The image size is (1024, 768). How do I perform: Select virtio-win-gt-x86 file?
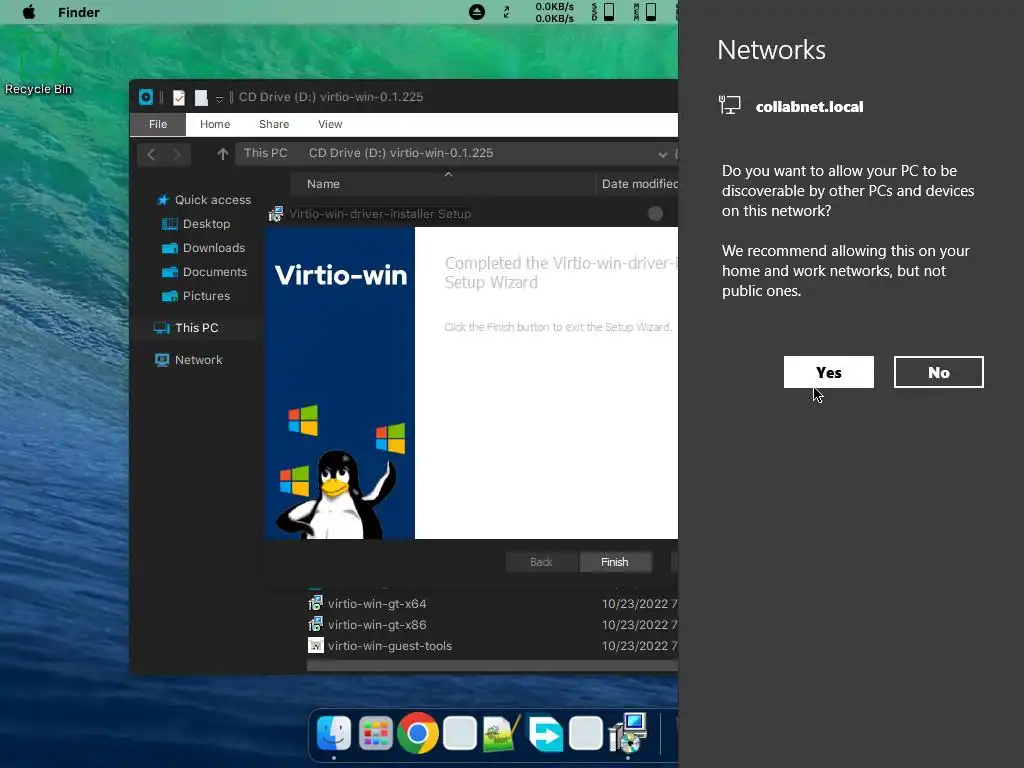click(x=377, y=625)
